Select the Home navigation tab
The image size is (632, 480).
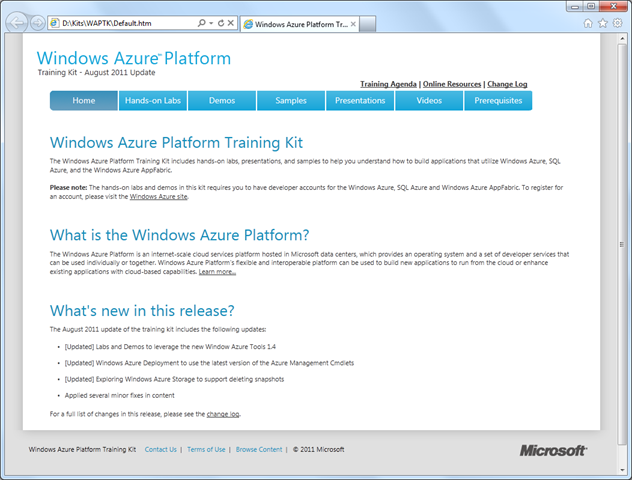pyautogui.click(x=84, y=100)
